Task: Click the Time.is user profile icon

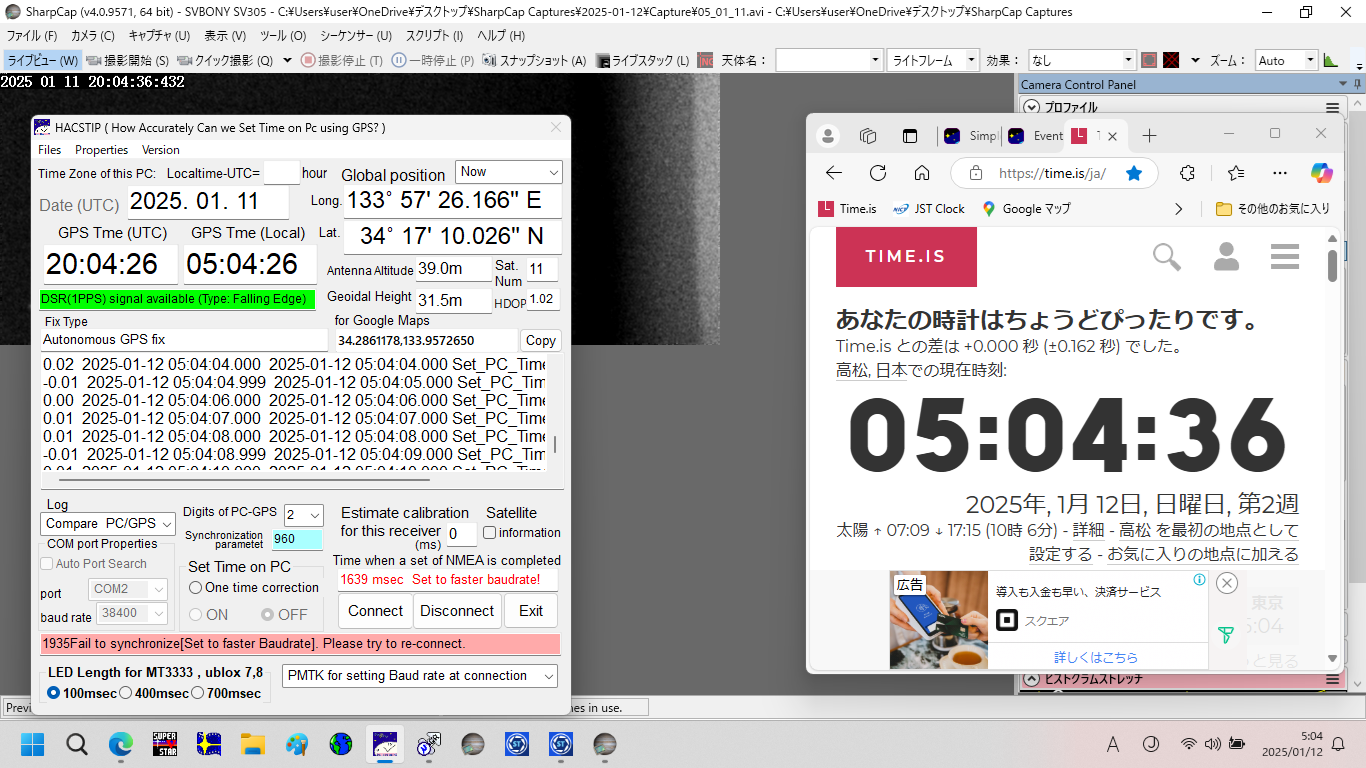Action: pos(1226,257)
